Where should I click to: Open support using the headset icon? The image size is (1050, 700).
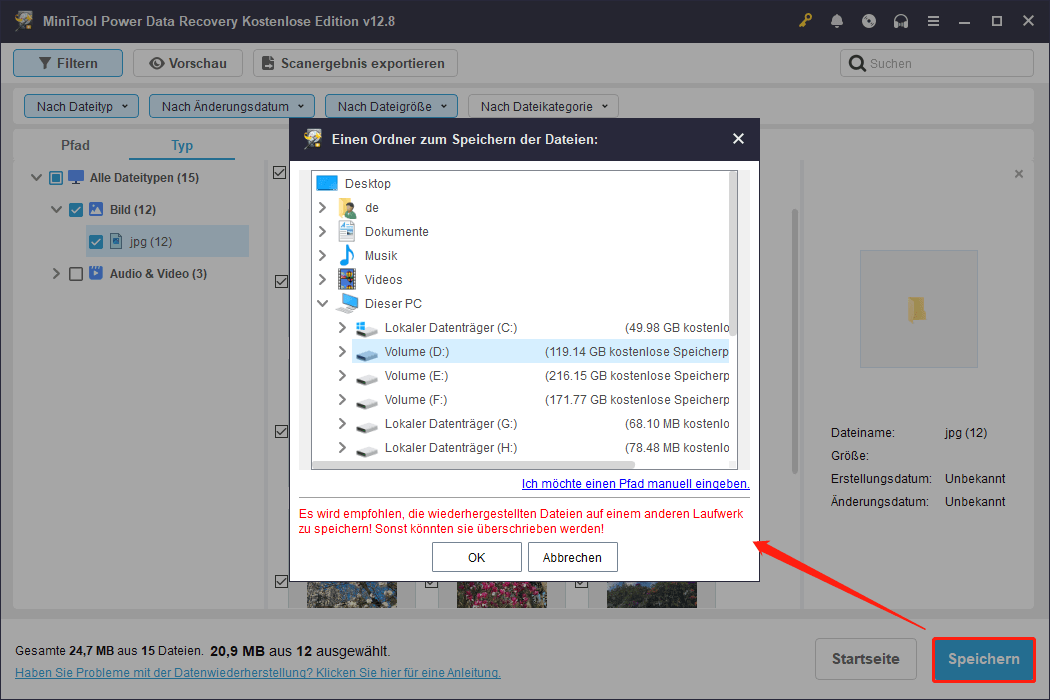[901, 20]
